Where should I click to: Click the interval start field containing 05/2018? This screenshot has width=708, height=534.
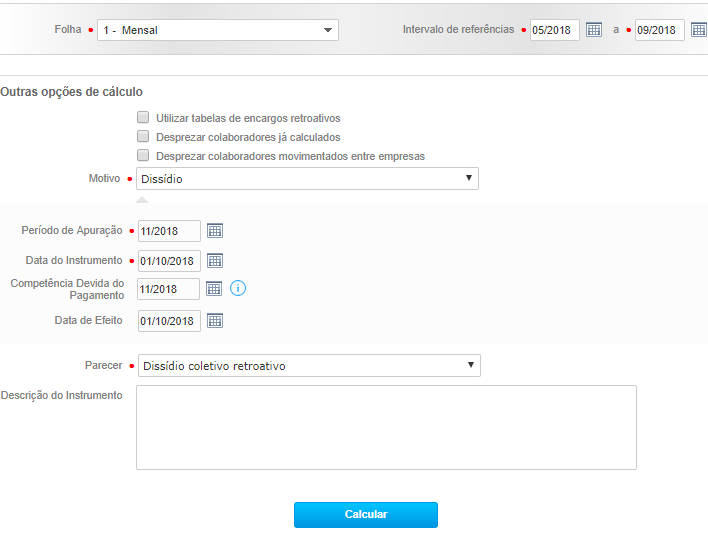pos(554,30)
